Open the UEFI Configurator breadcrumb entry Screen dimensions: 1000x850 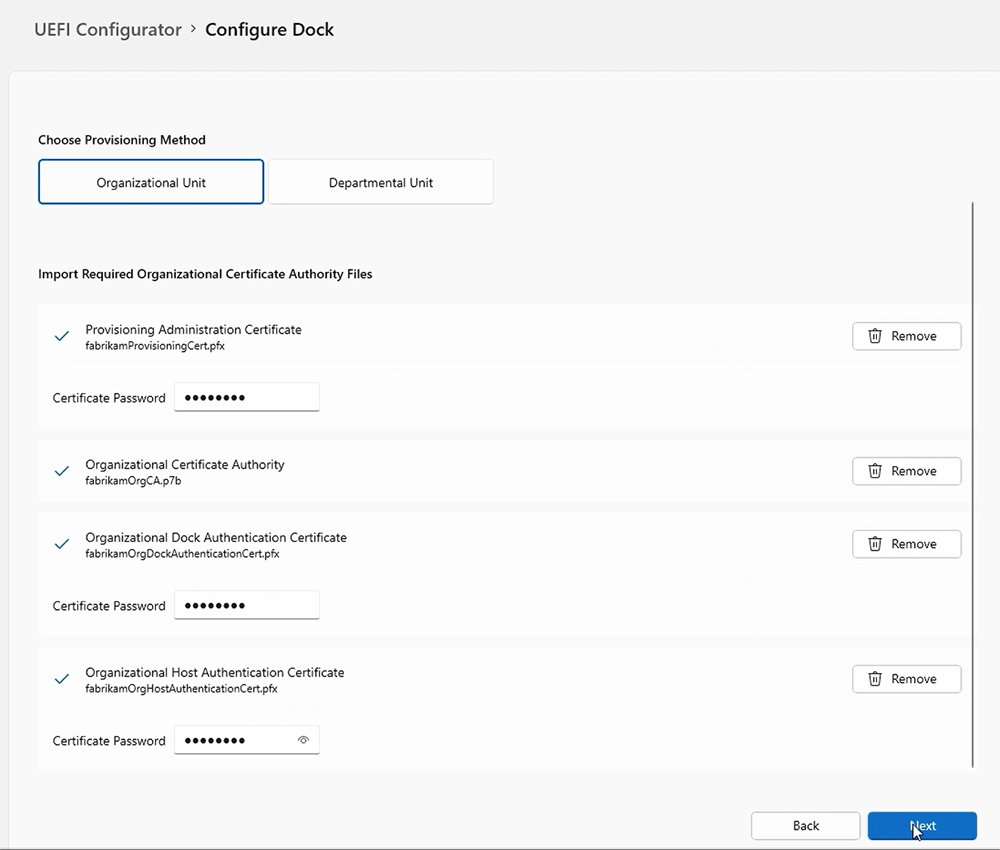coord(107,30)
